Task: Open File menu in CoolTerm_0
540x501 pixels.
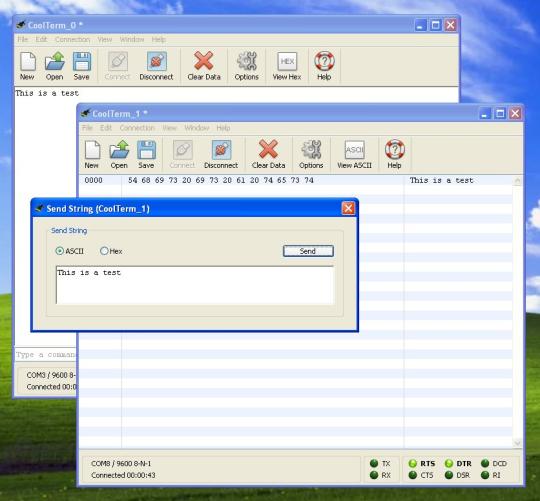Action: (x=23, y=40)
